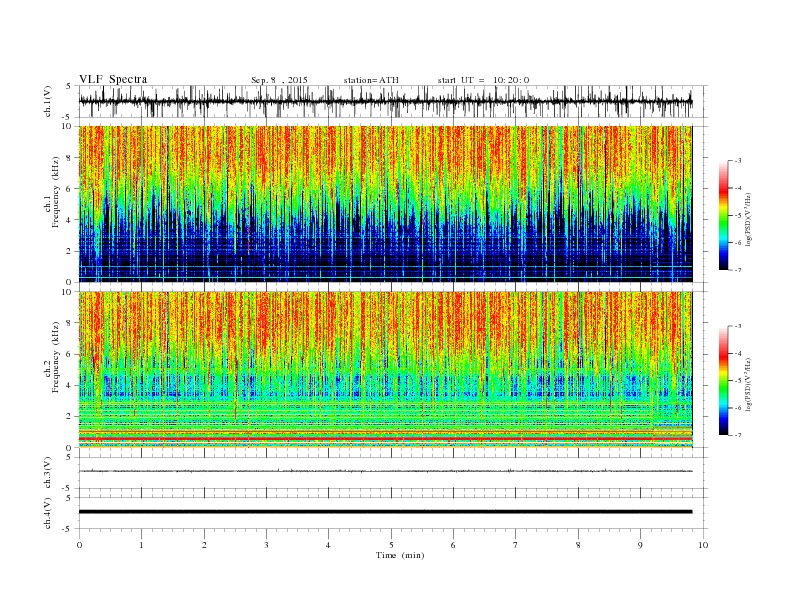Click the "-3" tick on upper colorbar
Viewport: 792px width, 612px height.
pyautogui.click(x=737, y=161)
